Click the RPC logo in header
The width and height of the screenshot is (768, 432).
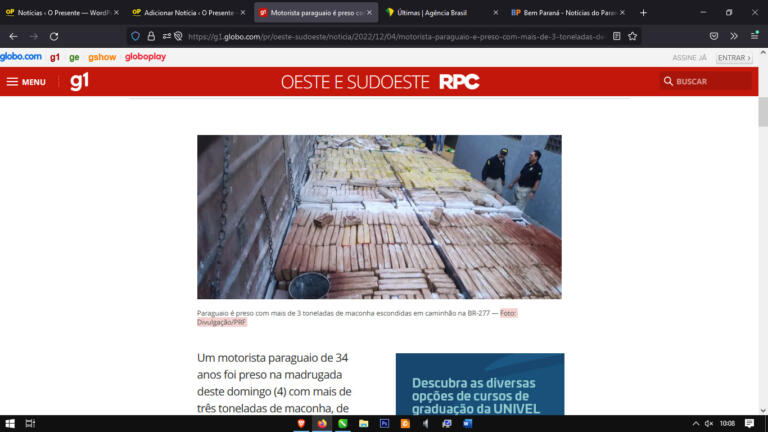[x=459, y=82]
